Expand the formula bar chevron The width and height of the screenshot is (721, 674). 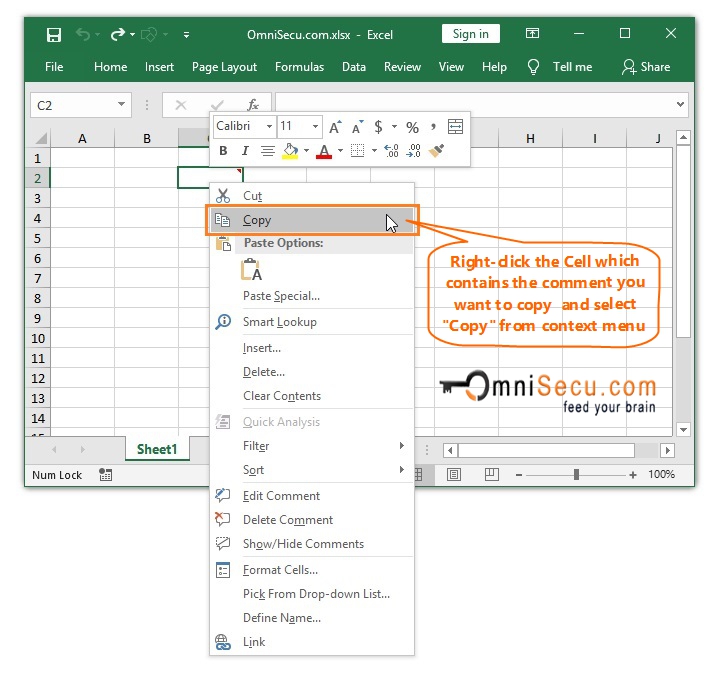coord(681,104)
